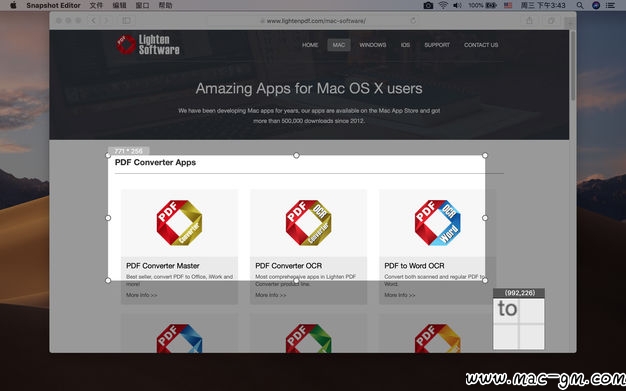Image resolution: width=626 pixels, height=391 pixels.
Task: Click the Lighten Software logo
Action: [x=148, y=44]
